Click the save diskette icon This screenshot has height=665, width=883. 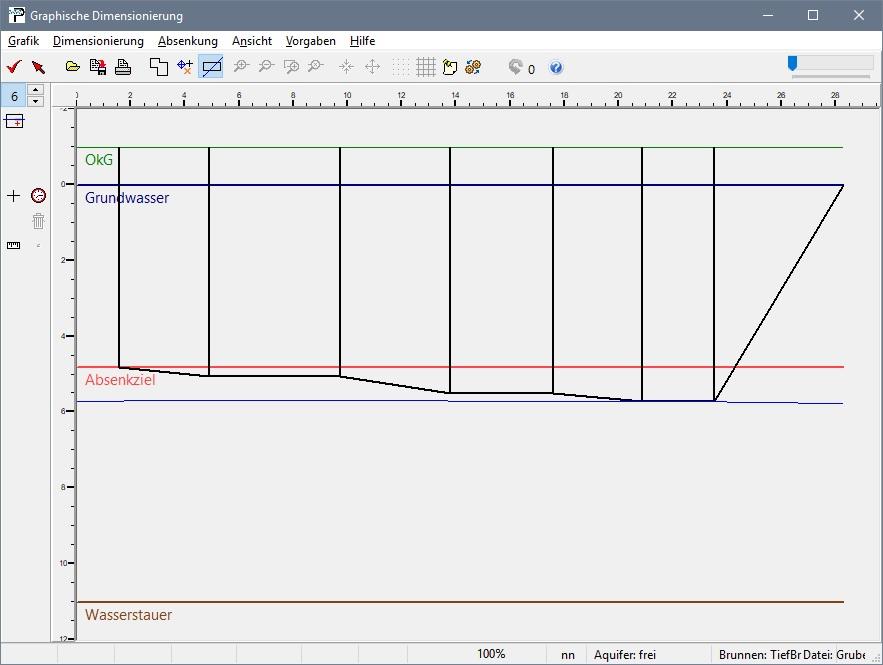click(x=98, y=67)
